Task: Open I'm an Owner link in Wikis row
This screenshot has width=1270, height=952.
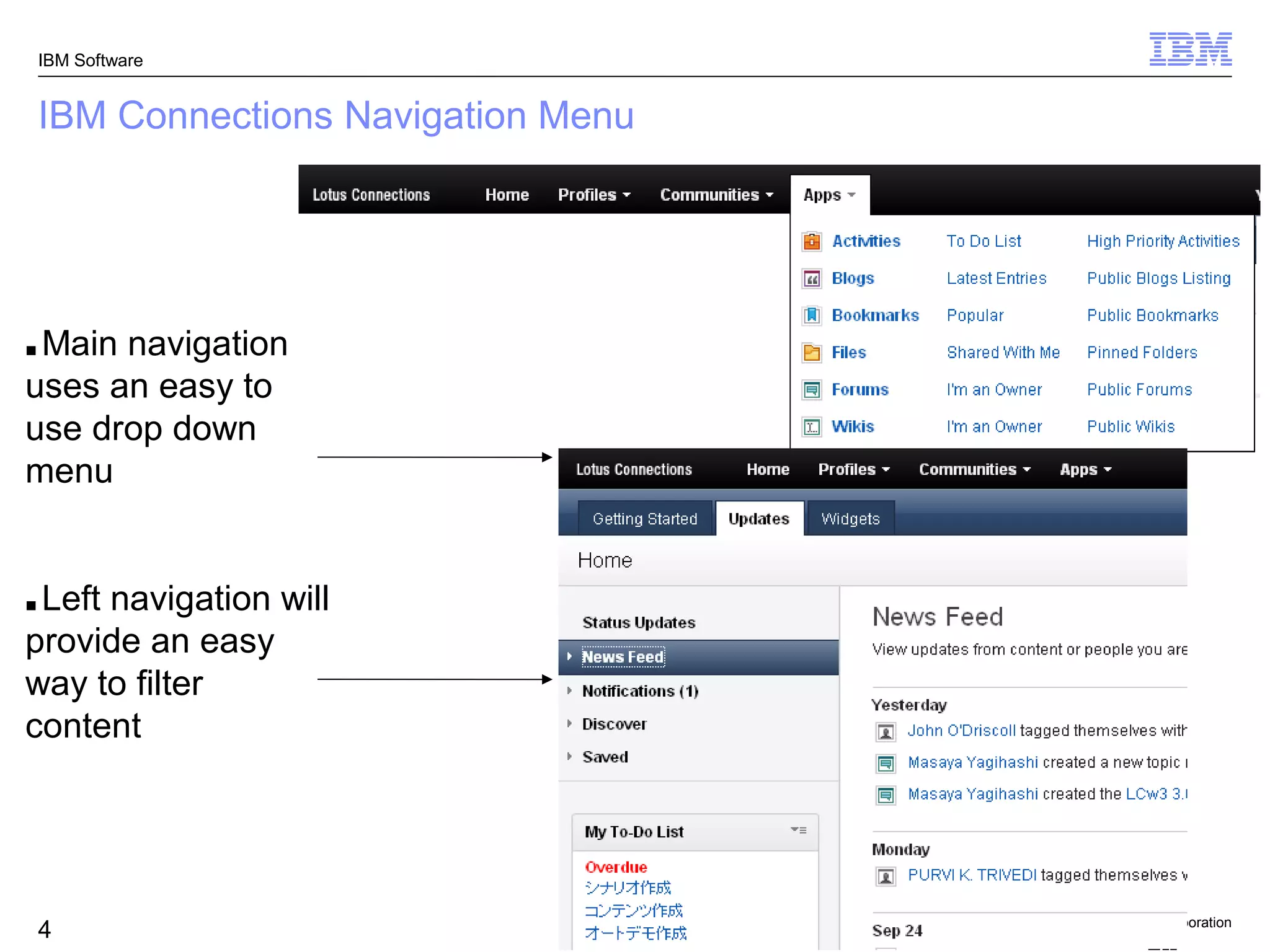Action: pyautogui.click(x=994, y=427)
